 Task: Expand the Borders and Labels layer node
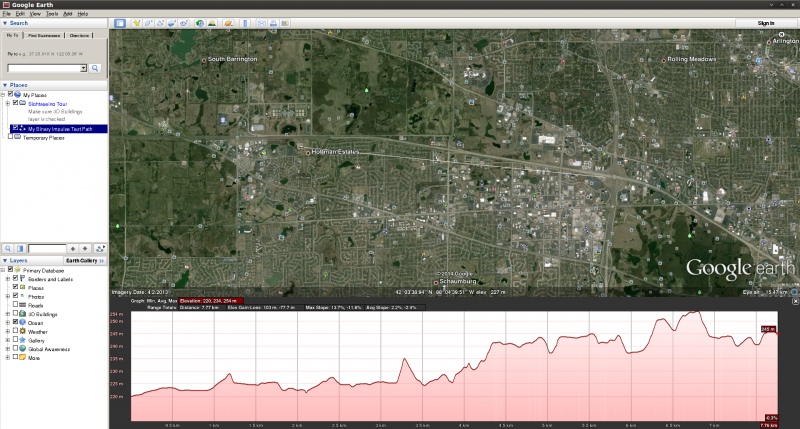[x=8, y=279]
